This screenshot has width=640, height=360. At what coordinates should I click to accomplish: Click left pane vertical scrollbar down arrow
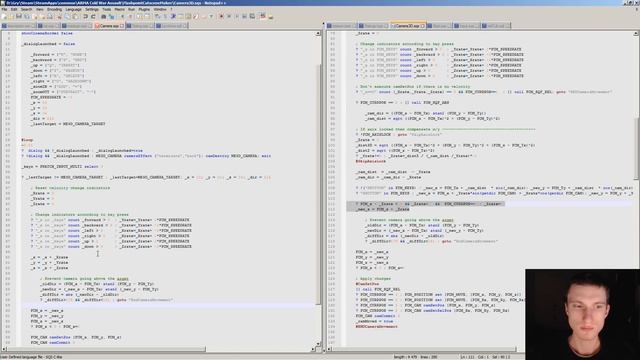coord(318,344)
